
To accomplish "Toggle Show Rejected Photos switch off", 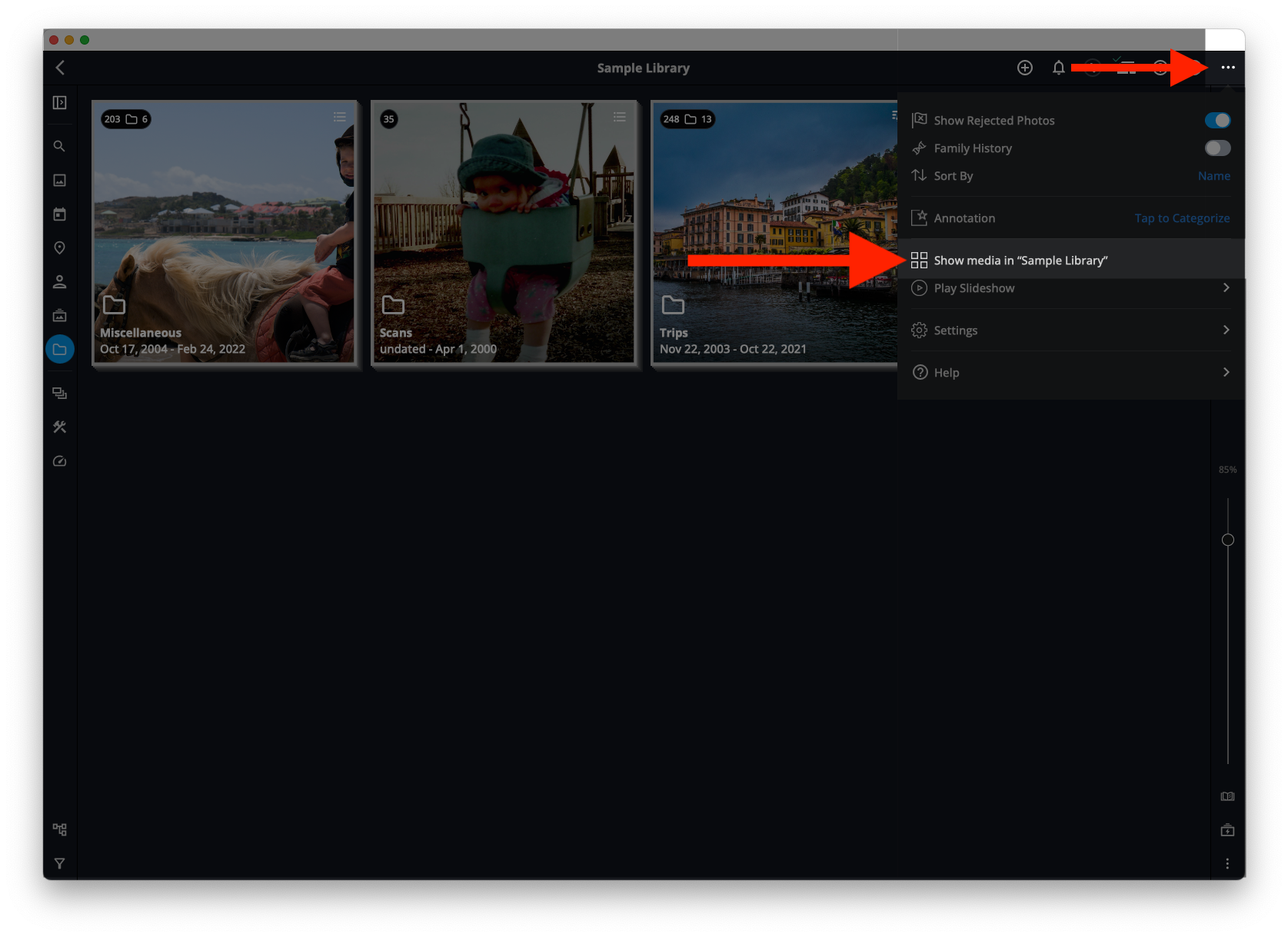I will click(x=1217, y=121).
